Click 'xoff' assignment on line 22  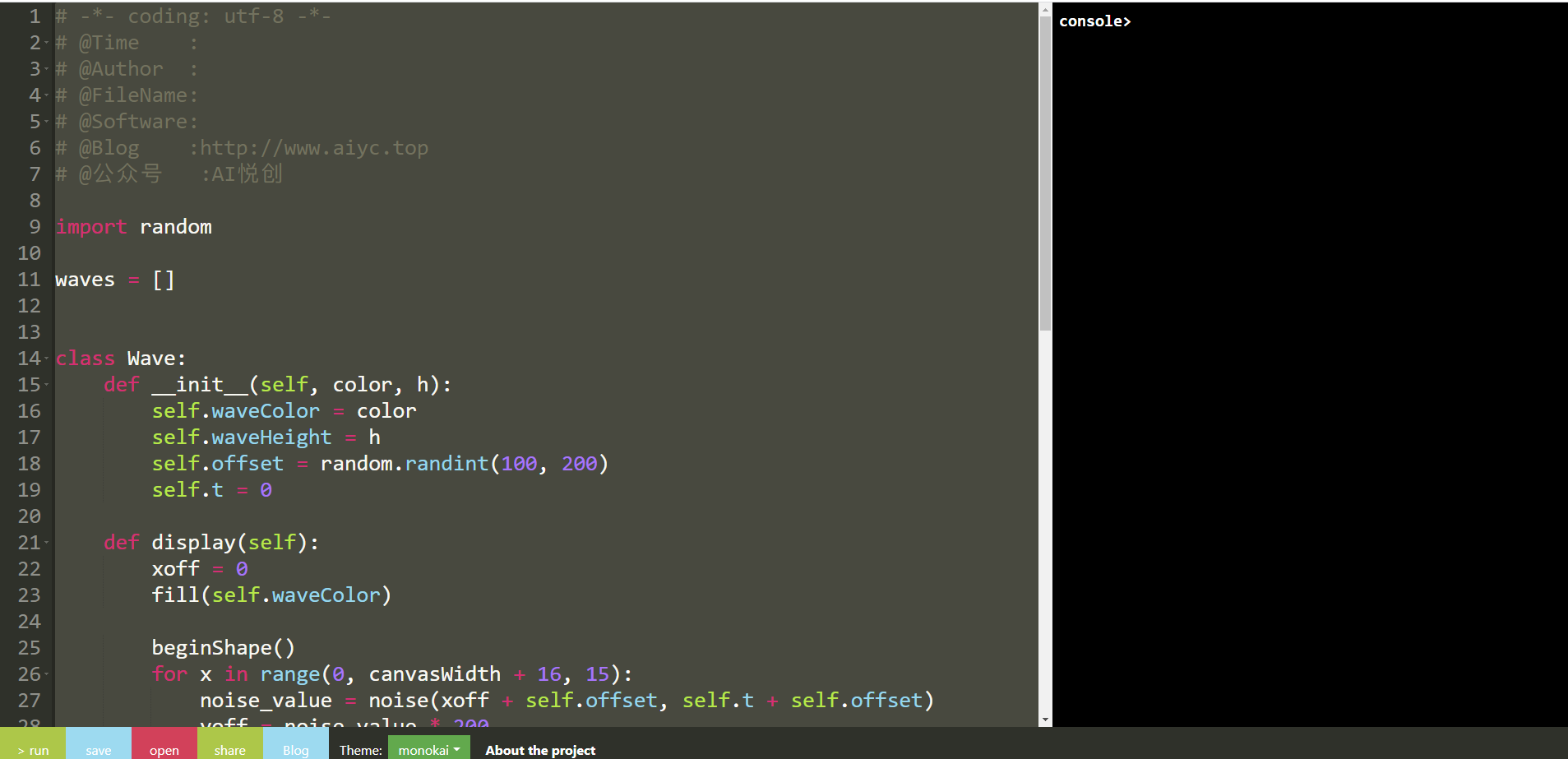click(x=175, y=569)
